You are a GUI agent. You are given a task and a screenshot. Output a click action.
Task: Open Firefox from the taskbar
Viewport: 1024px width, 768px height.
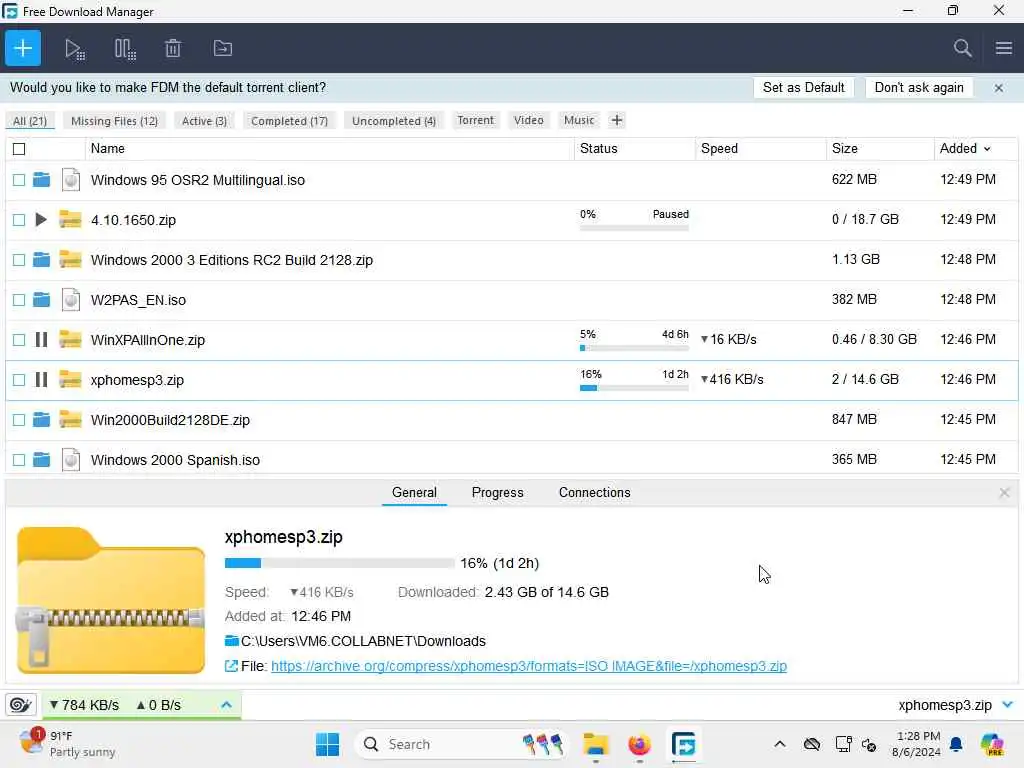(x=639, y=744)
